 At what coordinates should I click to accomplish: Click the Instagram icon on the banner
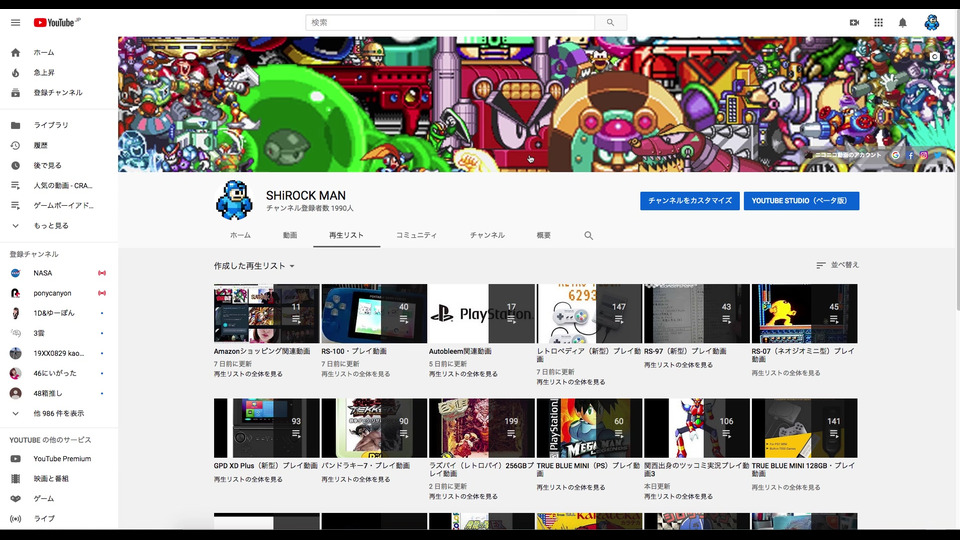point(924,156)
